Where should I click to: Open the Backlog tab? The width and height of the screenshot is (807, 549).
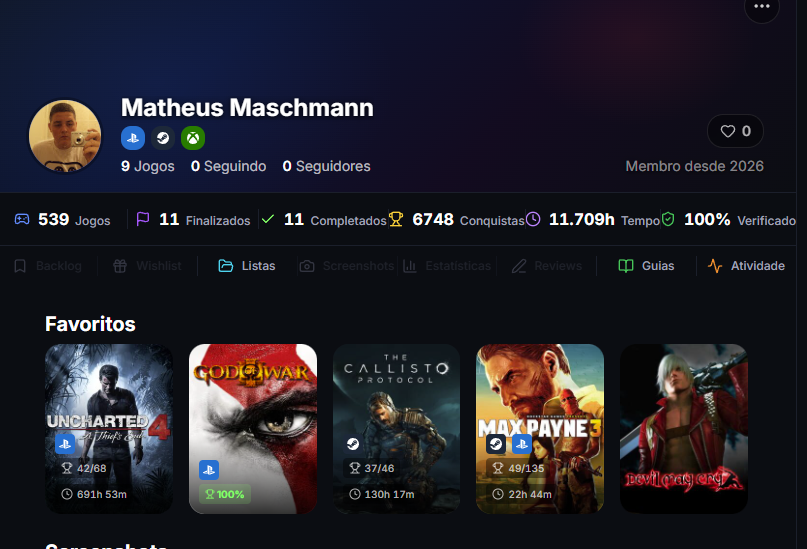(47, 266)
